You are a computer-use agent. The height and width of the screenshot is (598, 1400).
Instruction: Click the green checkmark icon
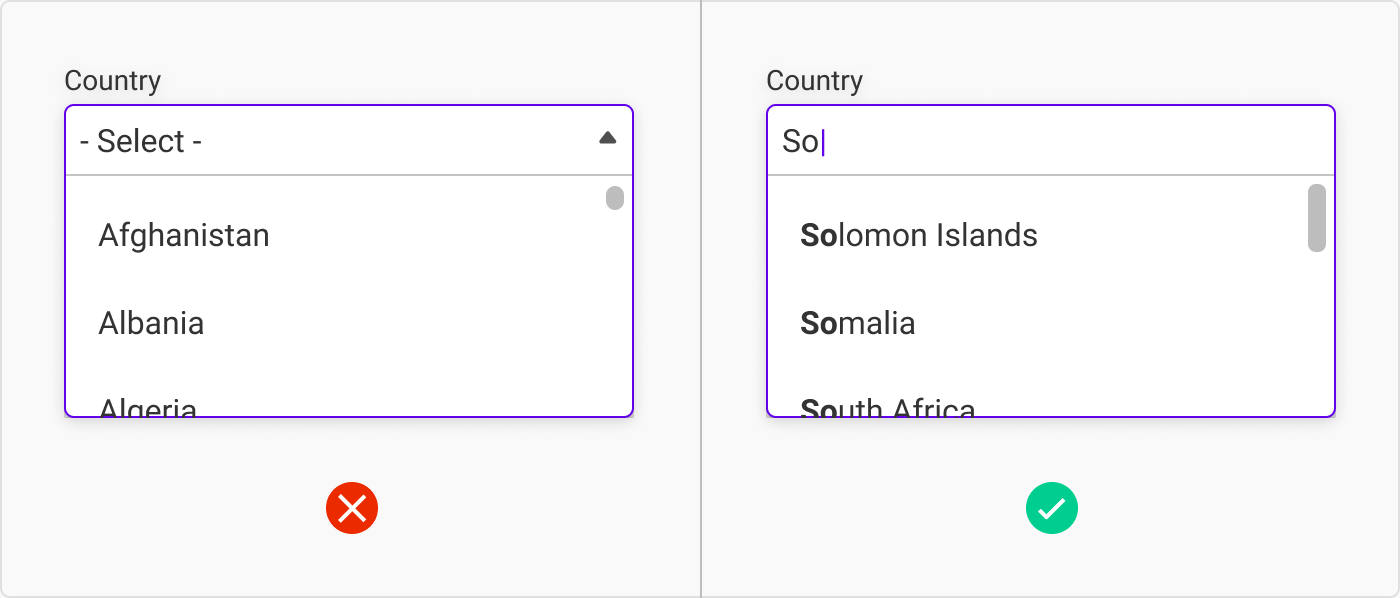coord(1052,509)
